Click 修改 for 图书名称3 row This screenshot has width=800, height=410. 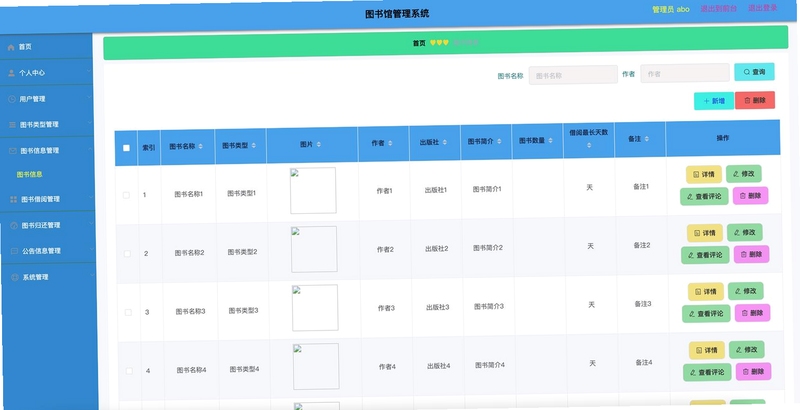[x=746, y=291]
